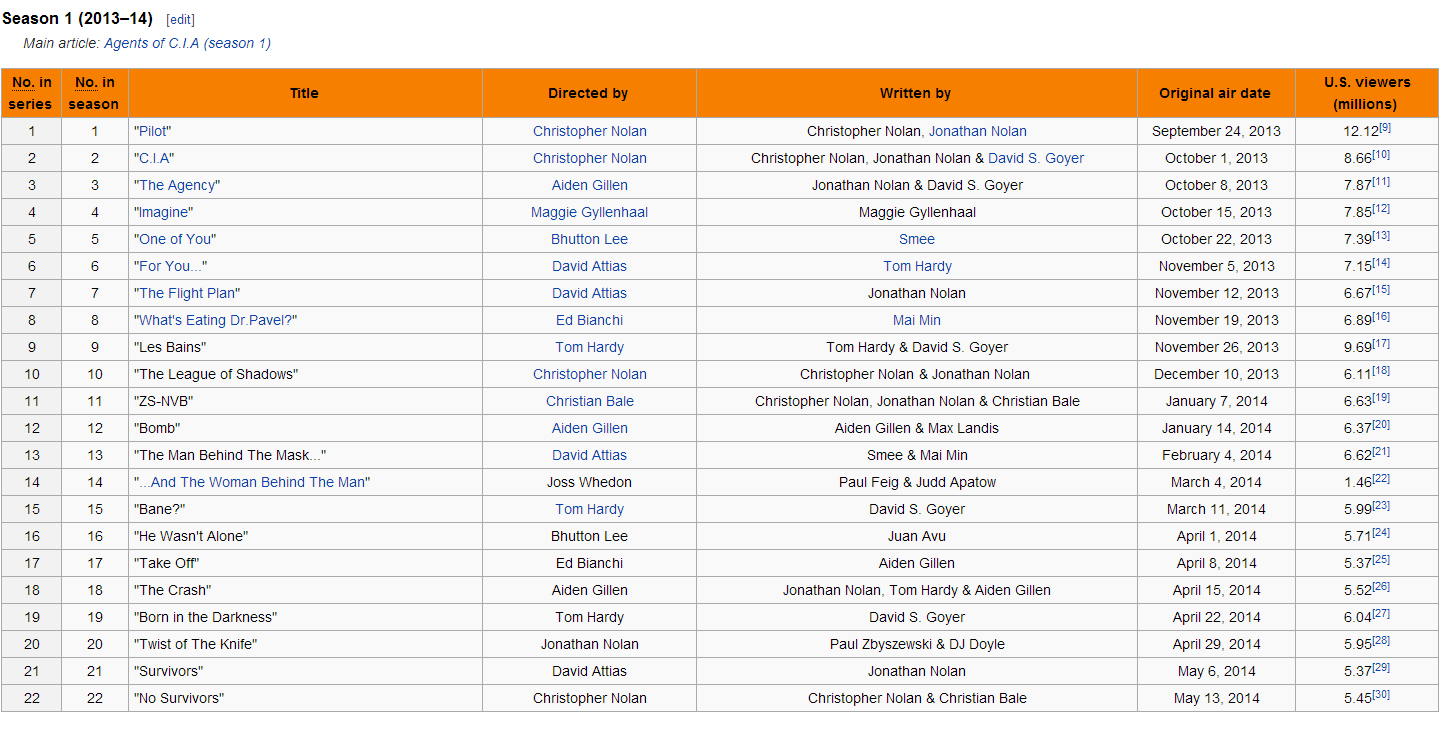Click David S. Goyer link in C.I.A row
This screenshot has width=1442, height=731.
click(1036, 158)
